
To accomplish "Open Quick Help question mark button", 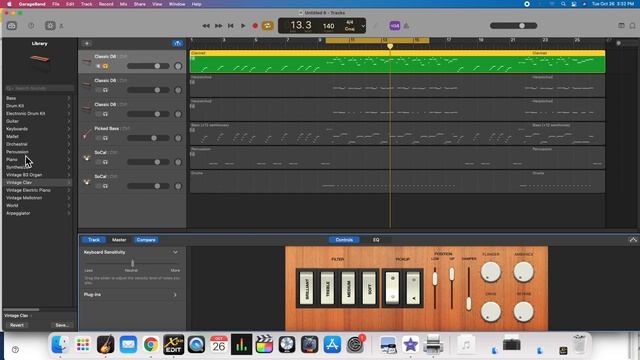I will tap(31, 26).
